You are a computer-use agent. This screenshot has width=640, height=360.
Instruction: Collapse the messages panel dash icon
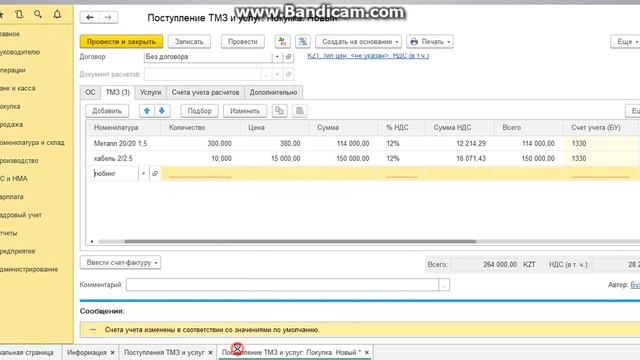(93, 329)
